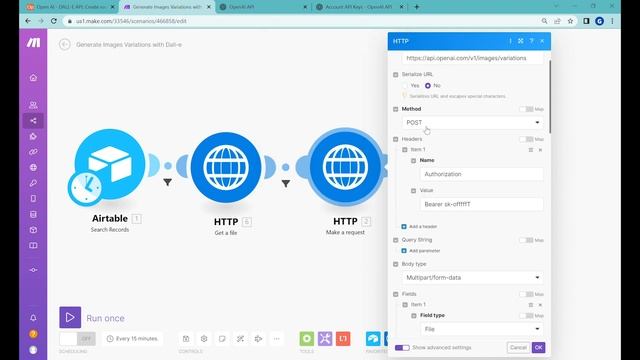The height and width of the screenshot is (360, 640).
Task: Collapse the Headers section
Action: click(396, 139)
